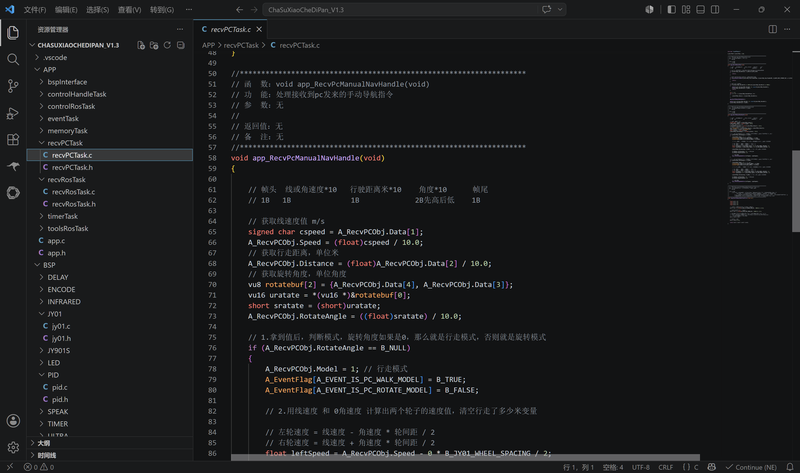Open the Extensions view
800x473 pixels.
pos(13,139)
